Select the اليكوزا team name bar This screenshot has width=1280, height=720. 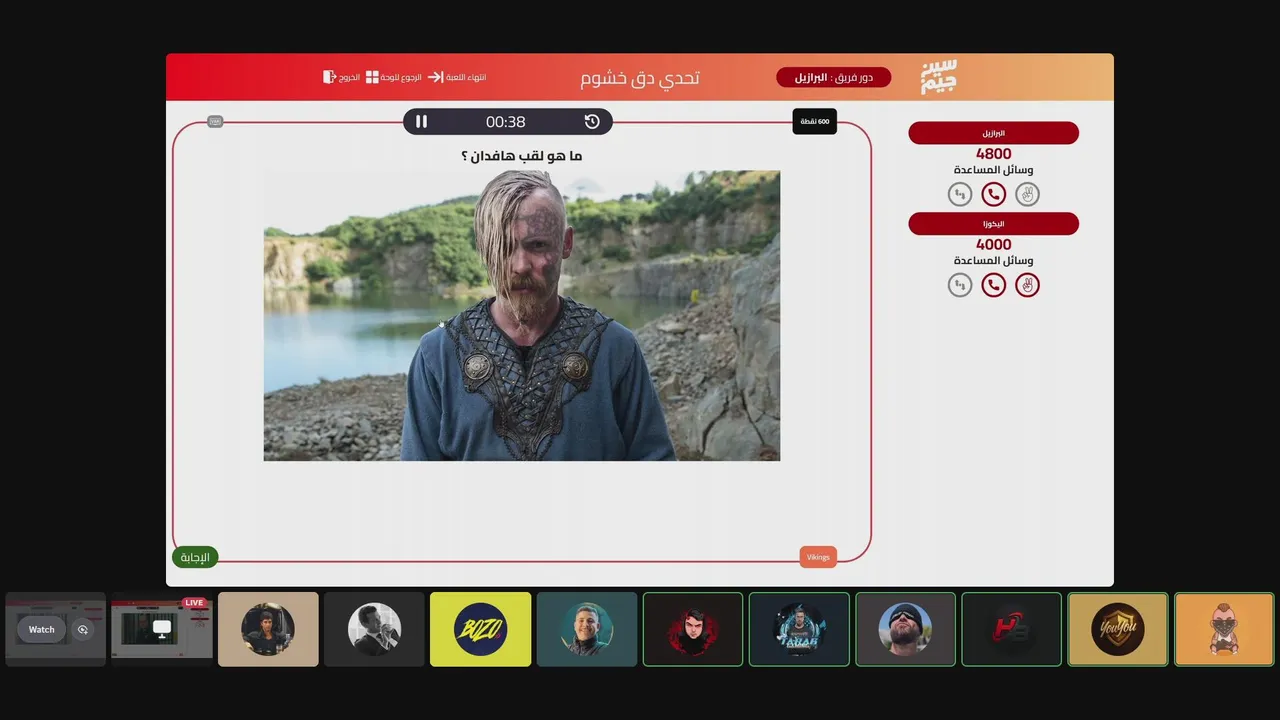tap(993, 224)
